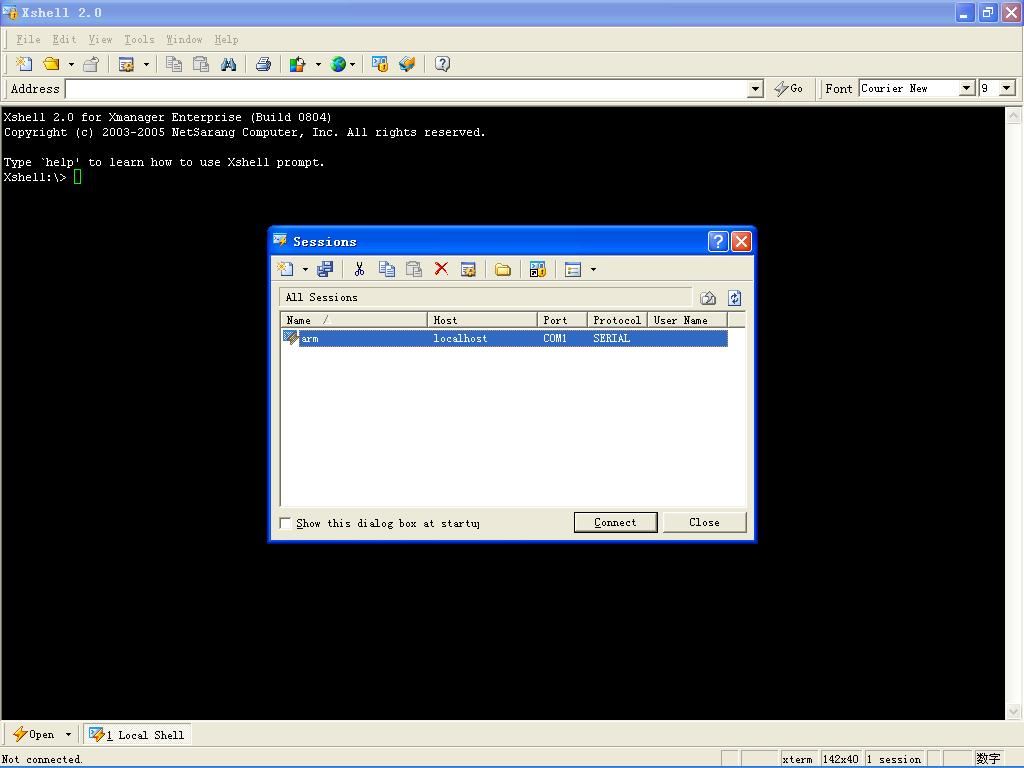Open the File menu
Image resolution: width=1024 pixels, height=768 pixels.
tap(28, 39)
